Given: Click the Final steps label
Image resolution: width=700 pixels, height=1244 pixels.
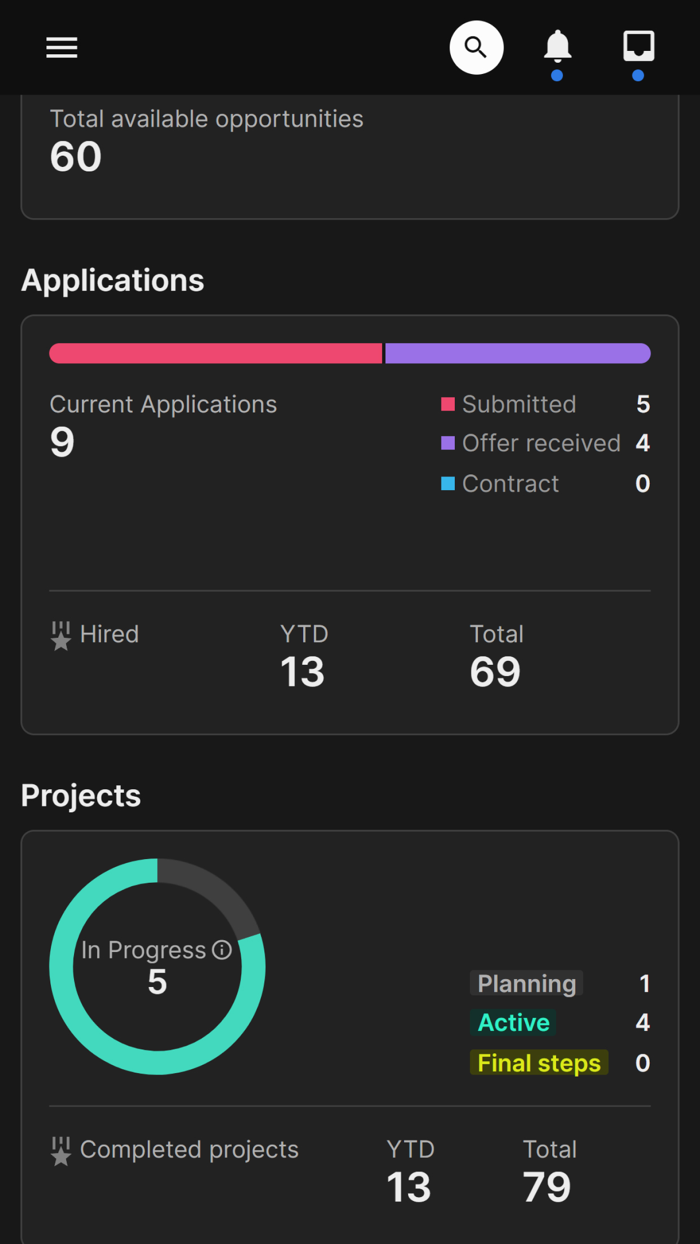Looking at the screenshot, I should point(539,1063).
